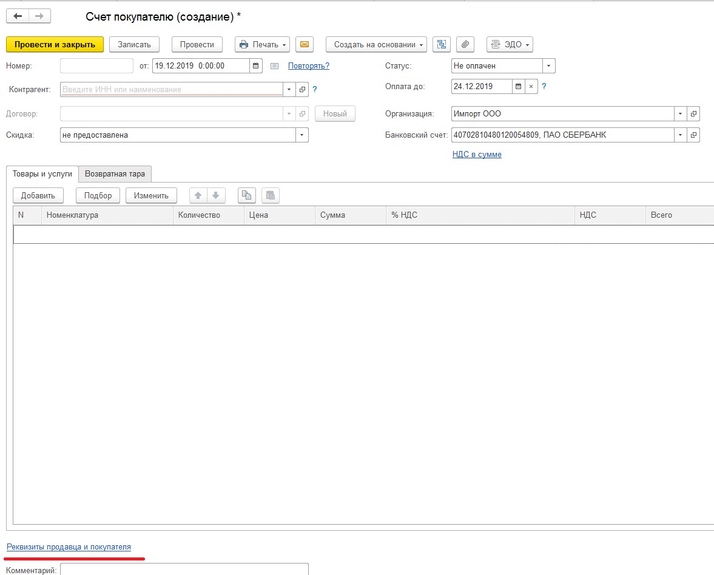Expand the Печать dropdown button
714x575 pixels.
262,44
